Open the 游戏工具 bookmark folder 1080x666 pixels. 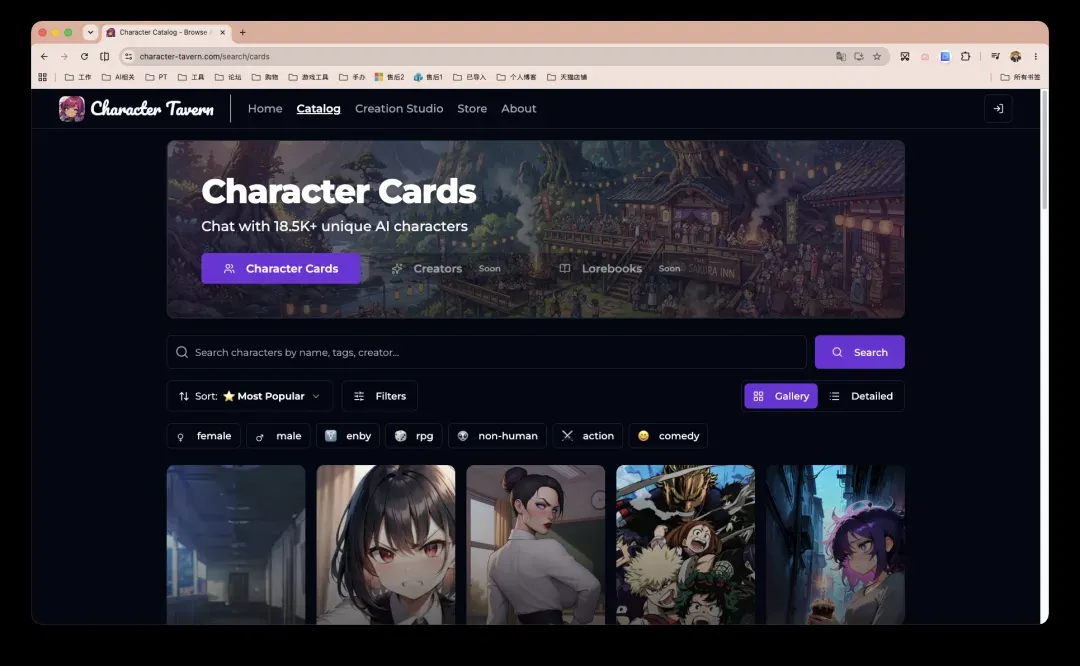click(x=309, y=77)
